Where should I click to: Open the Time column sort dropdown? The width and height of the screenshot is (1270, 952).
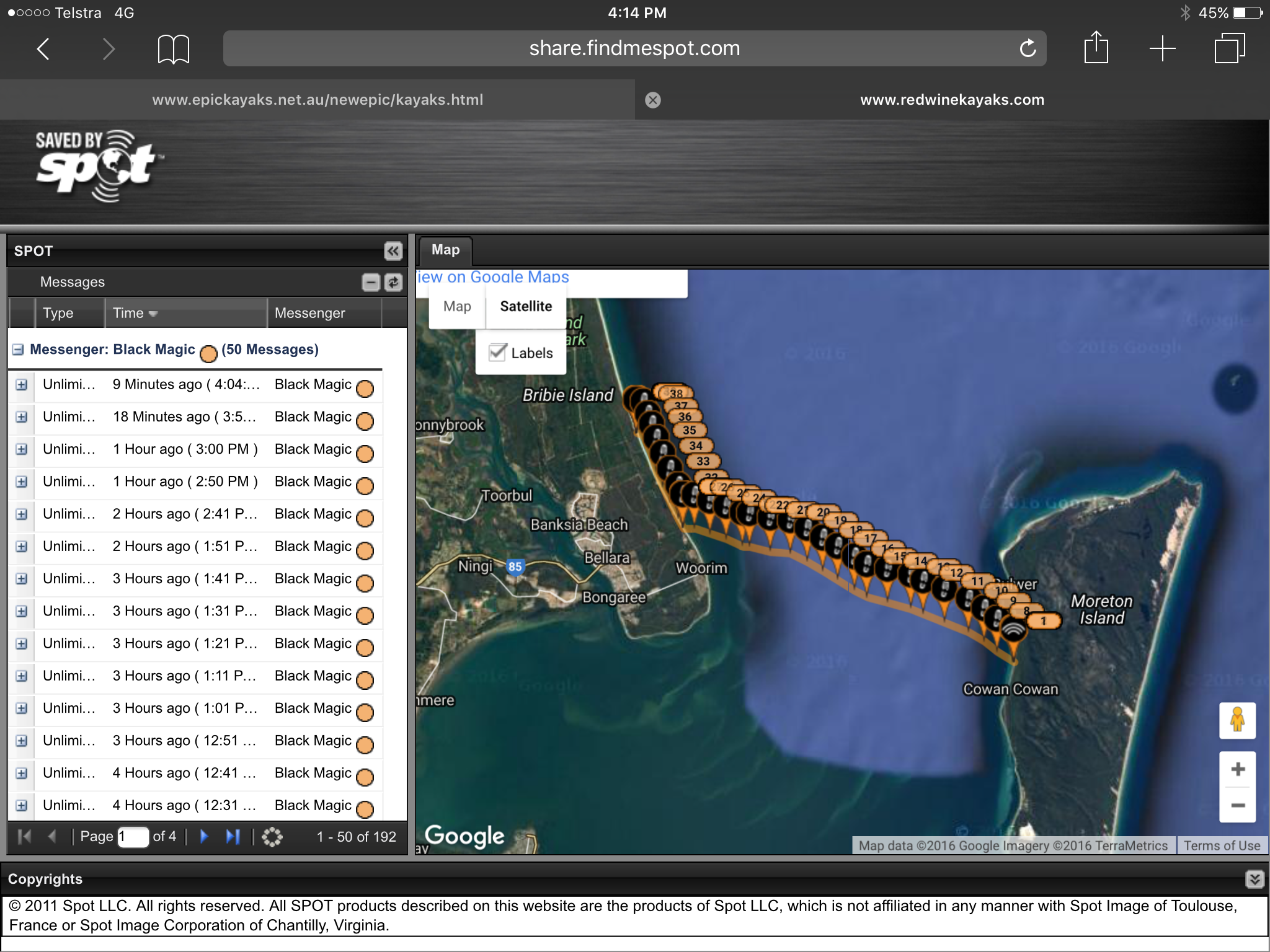tap(153, 314)
